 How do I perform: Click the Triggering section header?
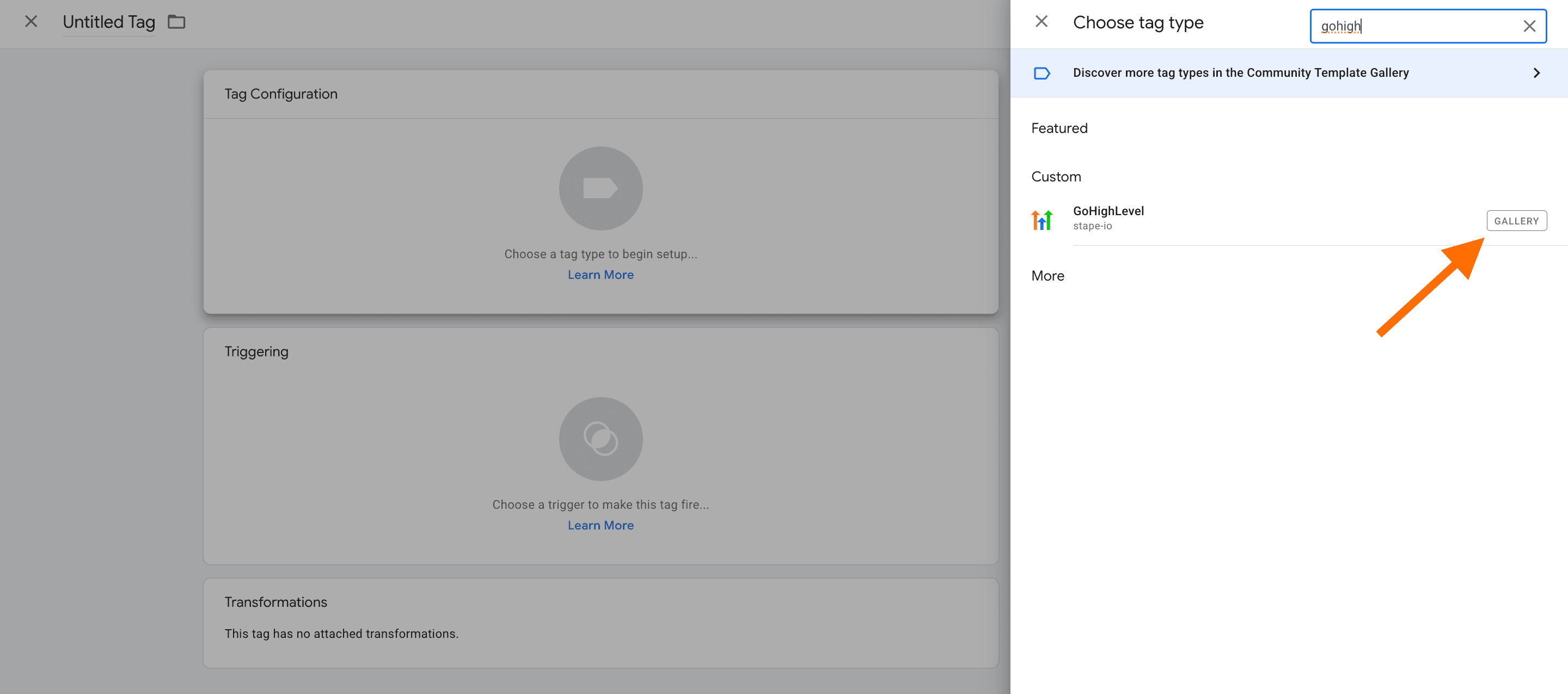click(x=256, y=351)
